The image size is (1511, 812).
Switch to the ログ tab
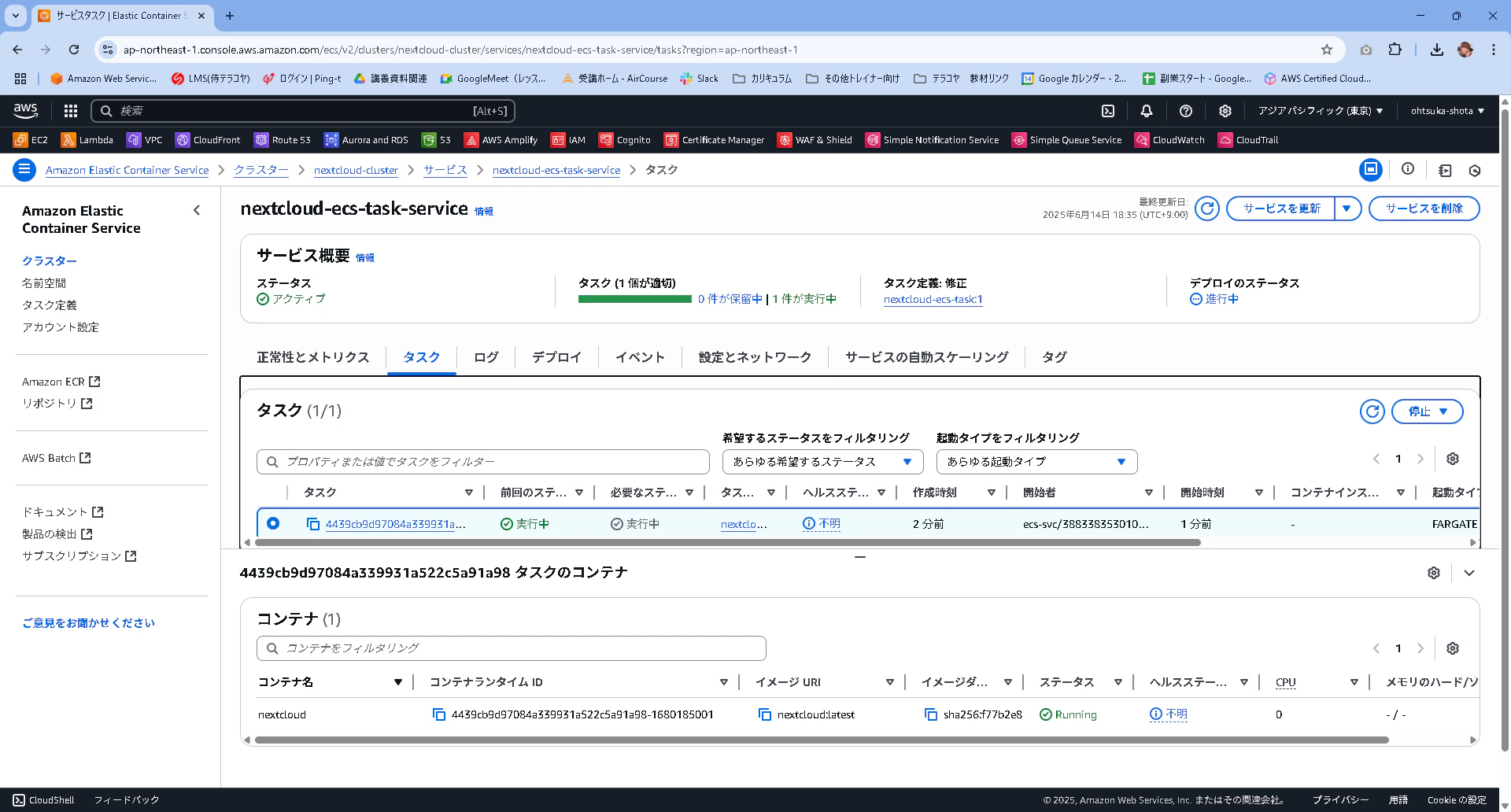point(486,357)
